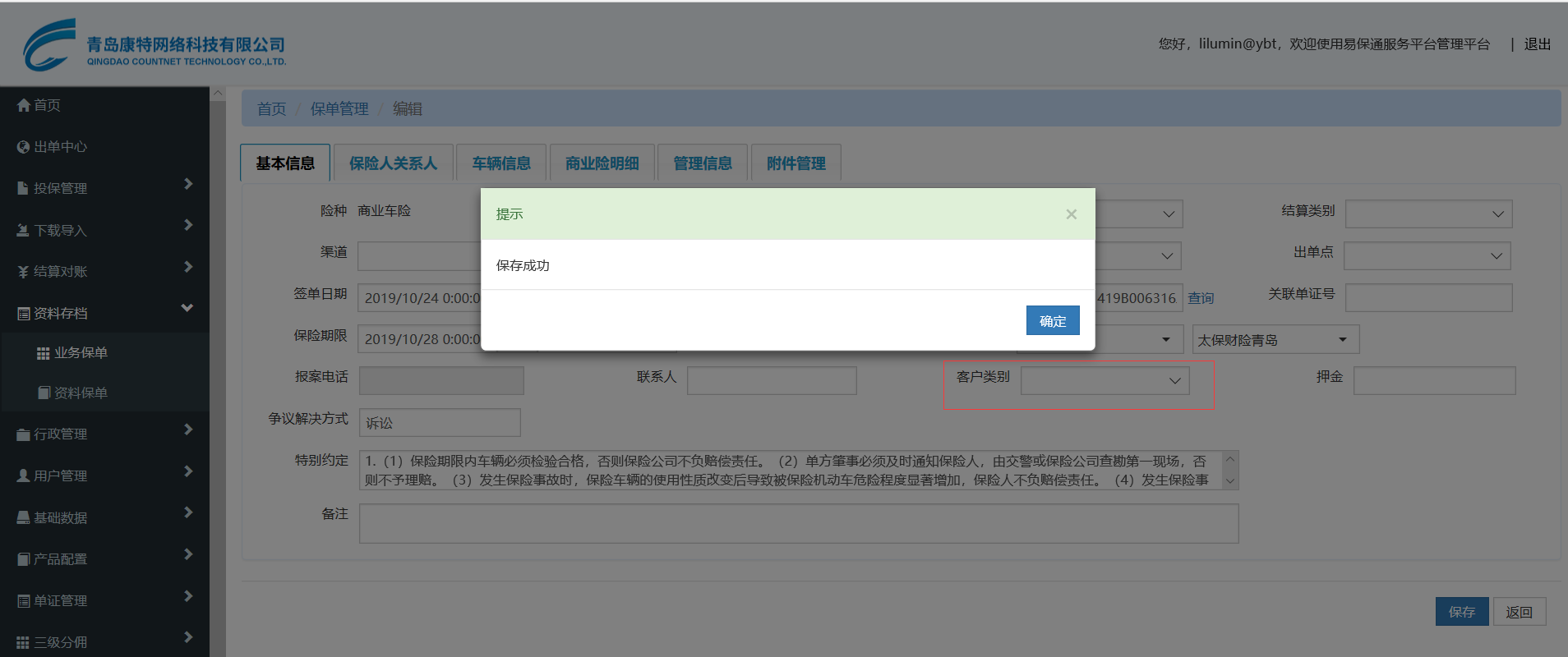Expand the 投保管理 menu chevron
This screenshot has width=1568, height=657.
188,184
